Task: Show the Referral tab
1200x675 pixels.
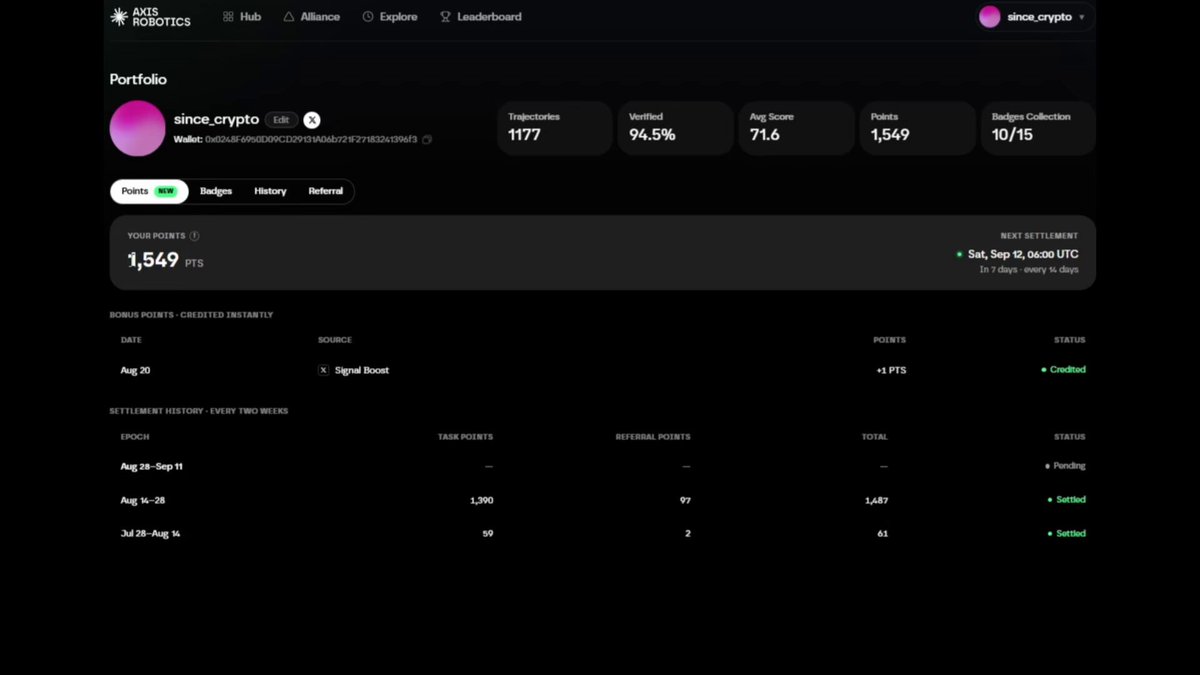Action: [x=326, y=191]
